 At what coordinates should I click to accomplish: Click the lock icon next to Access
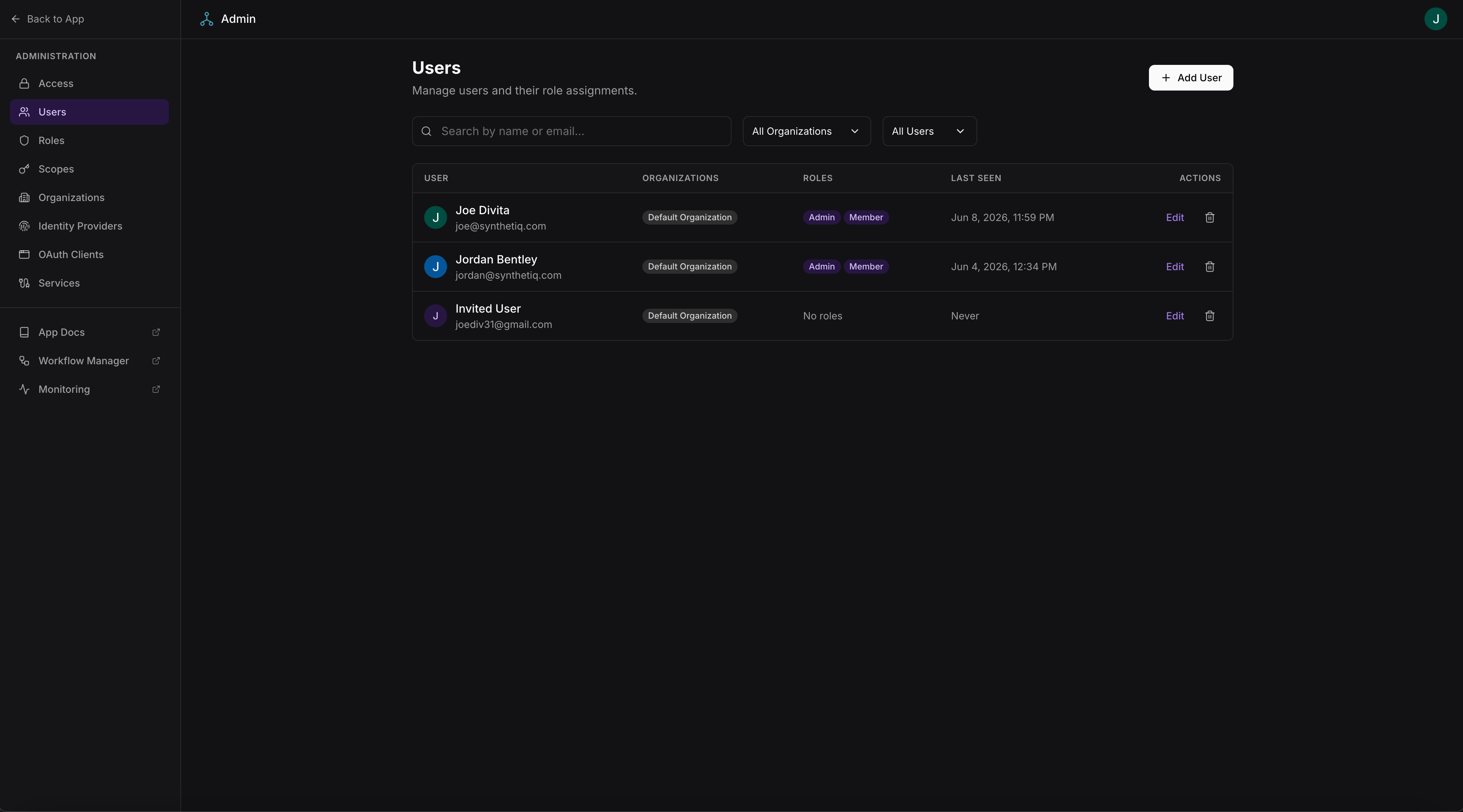24,83
